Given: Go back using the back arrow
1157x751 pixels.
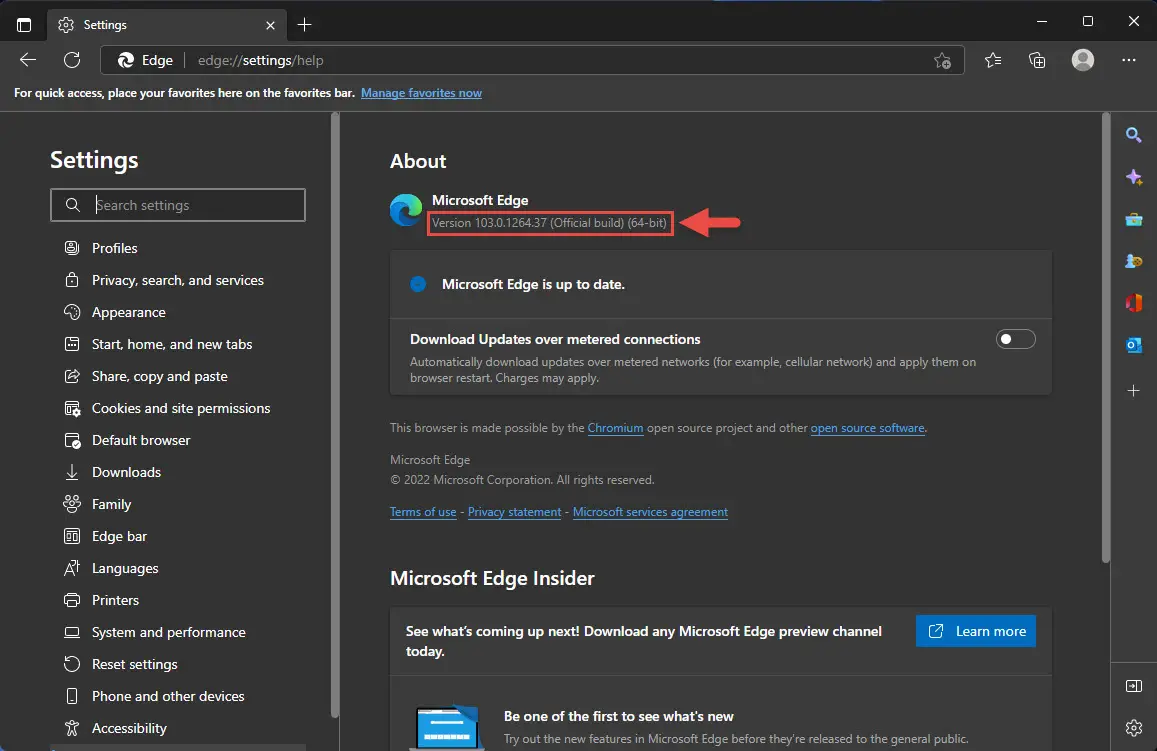Looking at the screenshot, I should click(x=28, y=60).
